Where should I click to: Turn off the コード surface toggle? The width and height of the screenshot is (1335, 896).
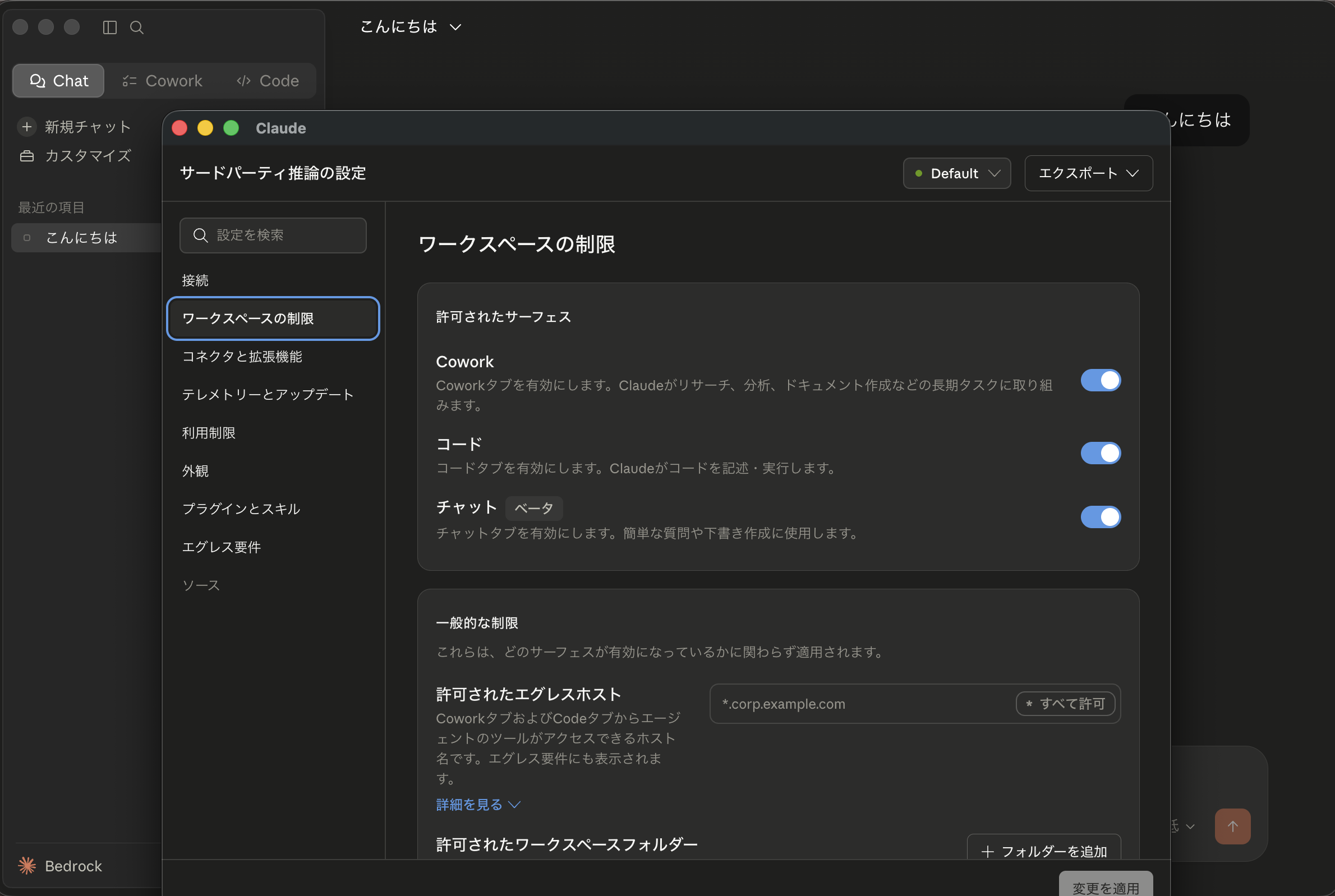(1100, 452)
